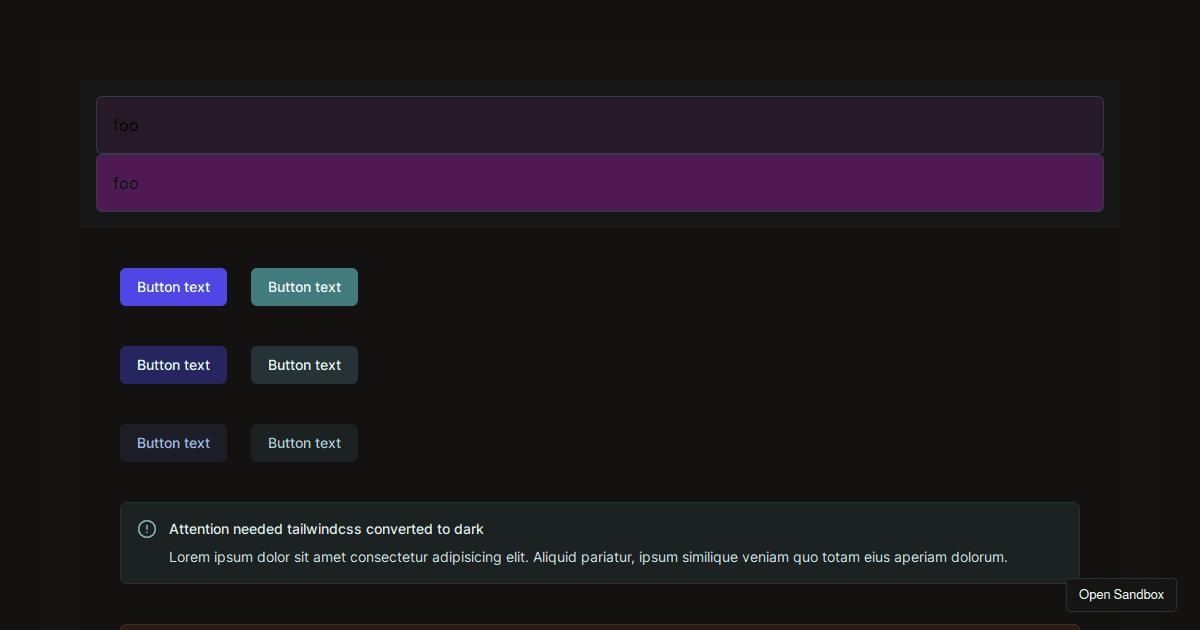Image resolution: width=1200 pixels, height=630 pixels.
Task: Click the attention needed heading text
Action: click(328, 529)
